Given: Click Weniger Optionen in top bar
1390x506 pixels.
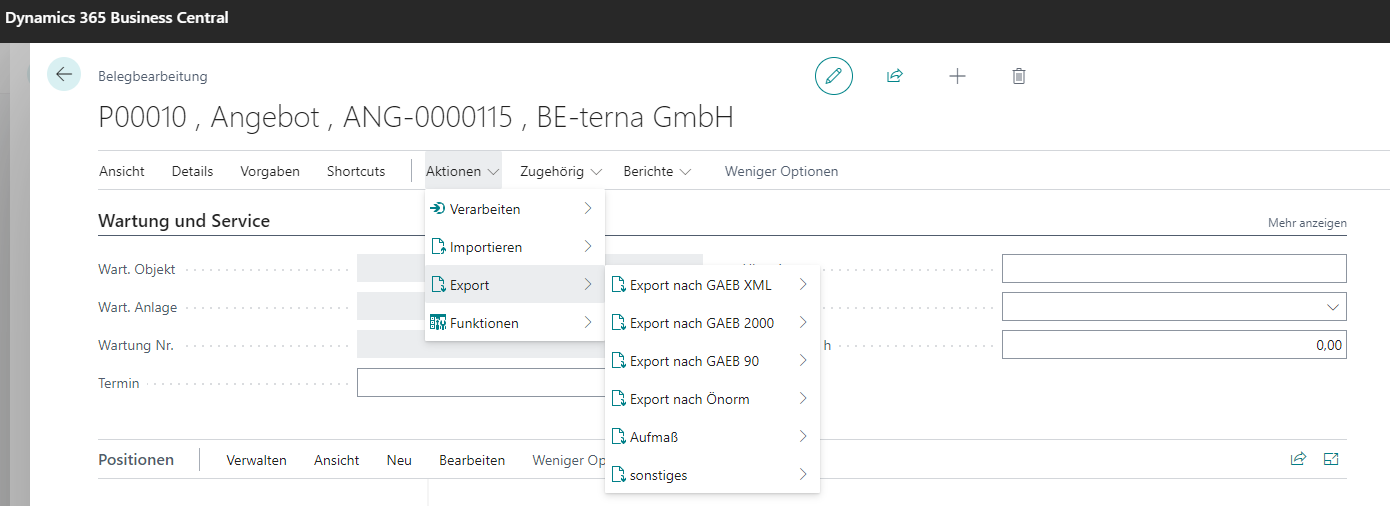Looking at the screenshot, I should click(x=781, y=171).
